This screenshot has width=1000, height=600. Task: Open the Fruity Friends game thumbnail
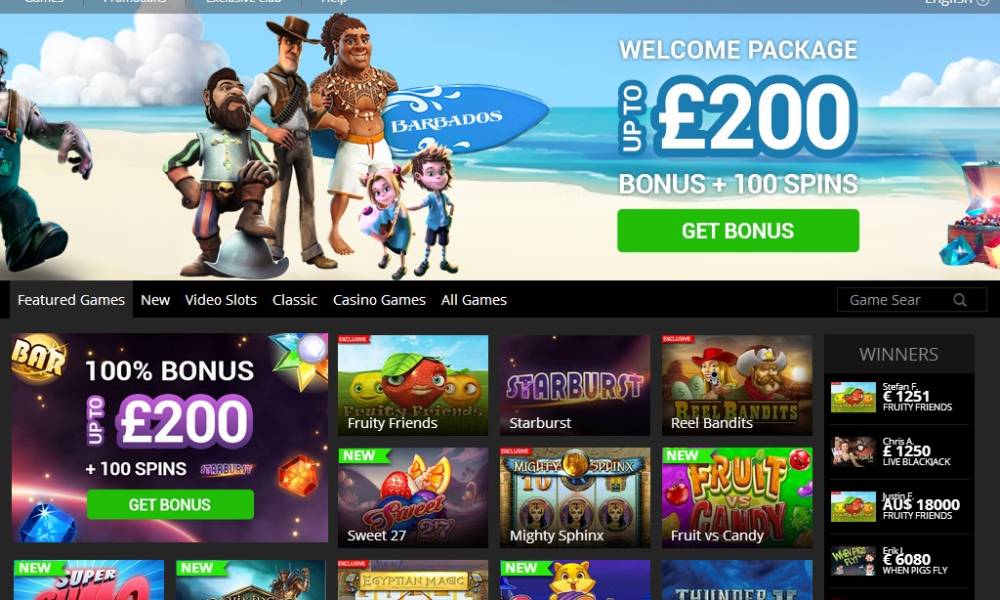click(x=413, y=385)
